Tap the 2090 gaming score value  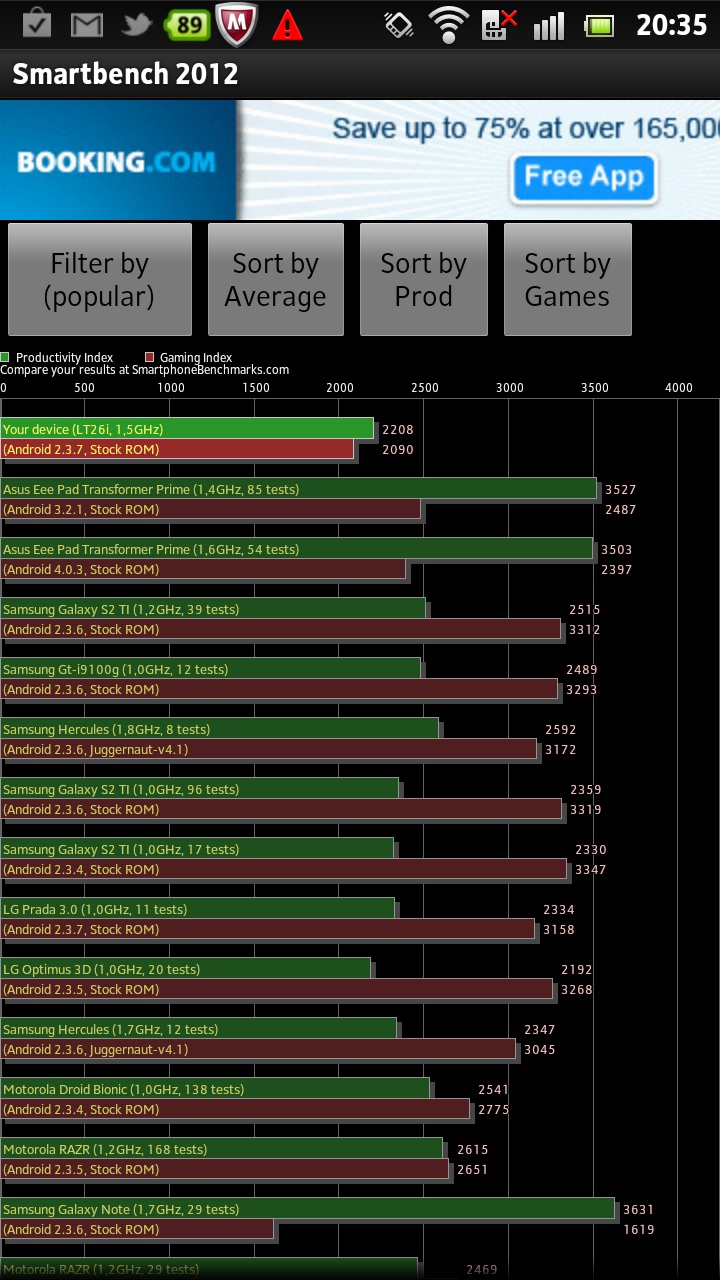pyautogui.click(x=398, y=450)
